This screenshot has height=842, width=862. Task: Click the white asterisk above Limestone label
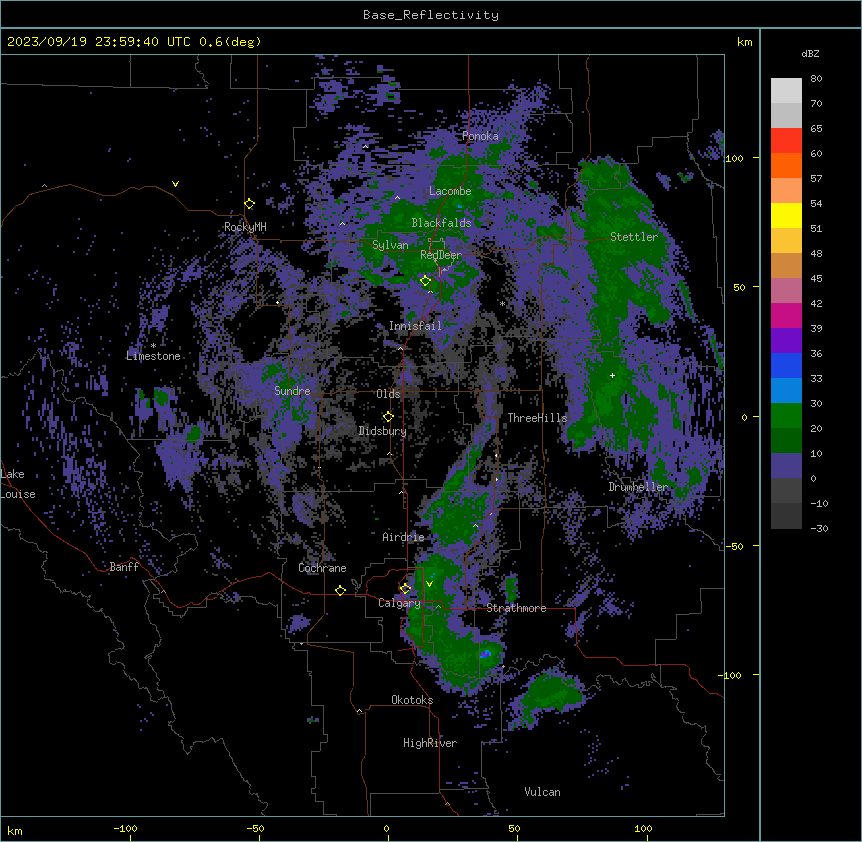tap(153, 346)
